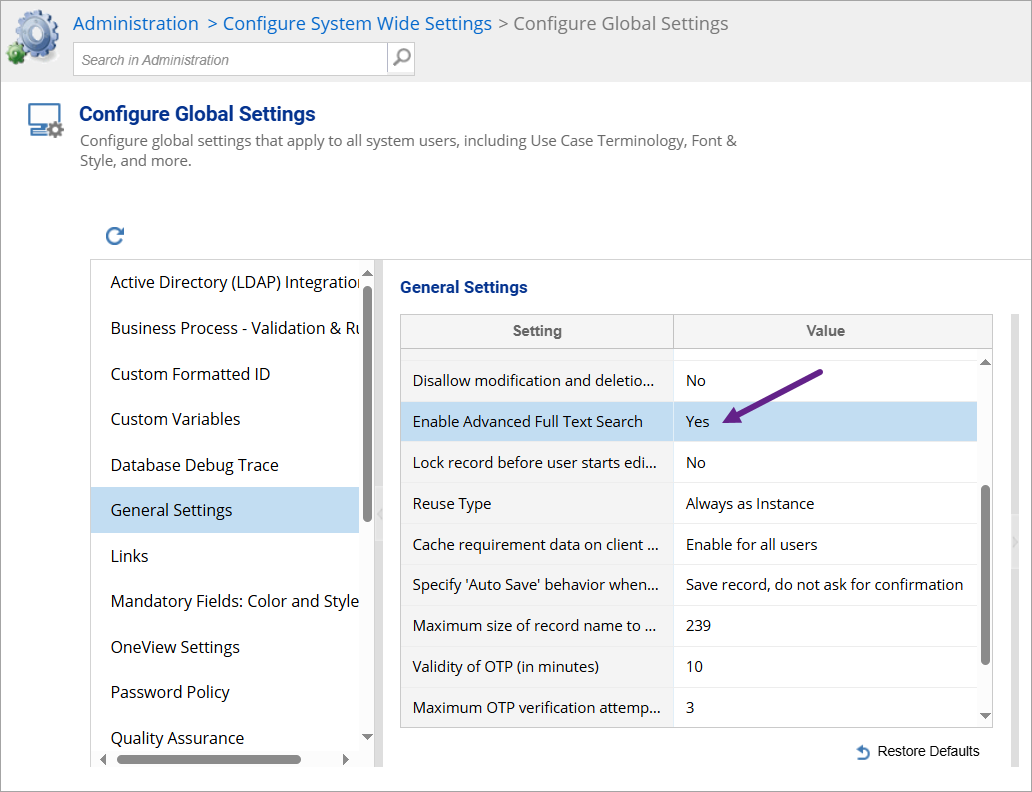Open the Custom Formatted ID category
Viewport: 1032px width, 792px height.
(225, 374)
